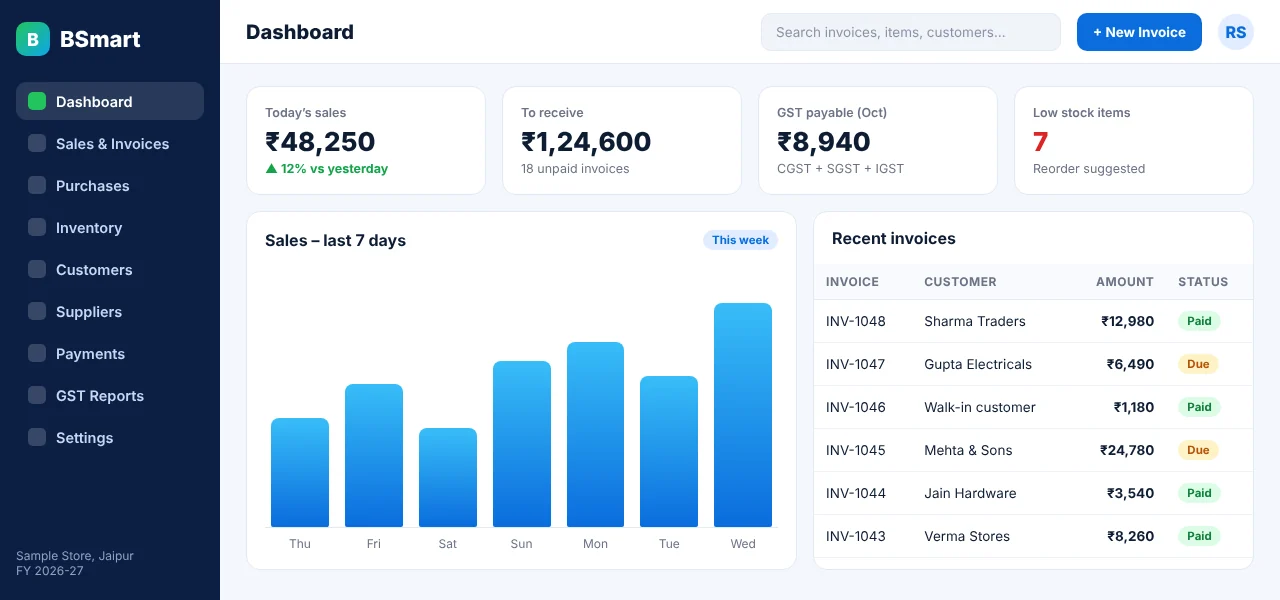Open the To receive card

pyautogui.click(x=622, y=140)
